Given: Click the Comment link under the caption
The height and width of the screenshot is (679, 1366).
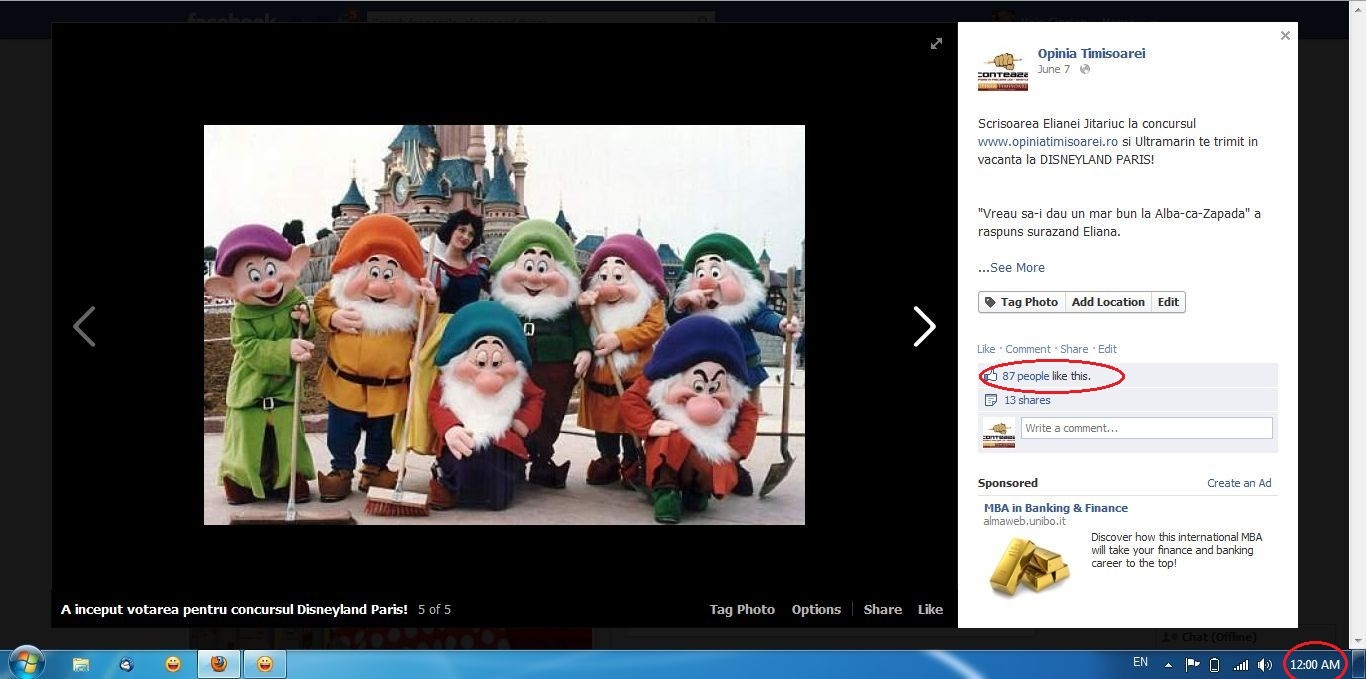Looking at the screenshot, I should point(1028,349).
